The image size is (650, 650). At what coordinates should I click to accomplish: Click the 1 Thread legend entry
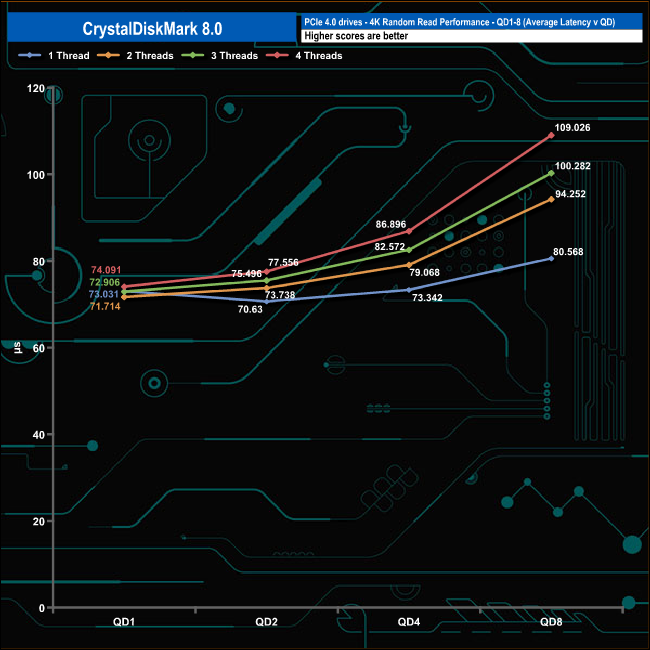[54, 56]
